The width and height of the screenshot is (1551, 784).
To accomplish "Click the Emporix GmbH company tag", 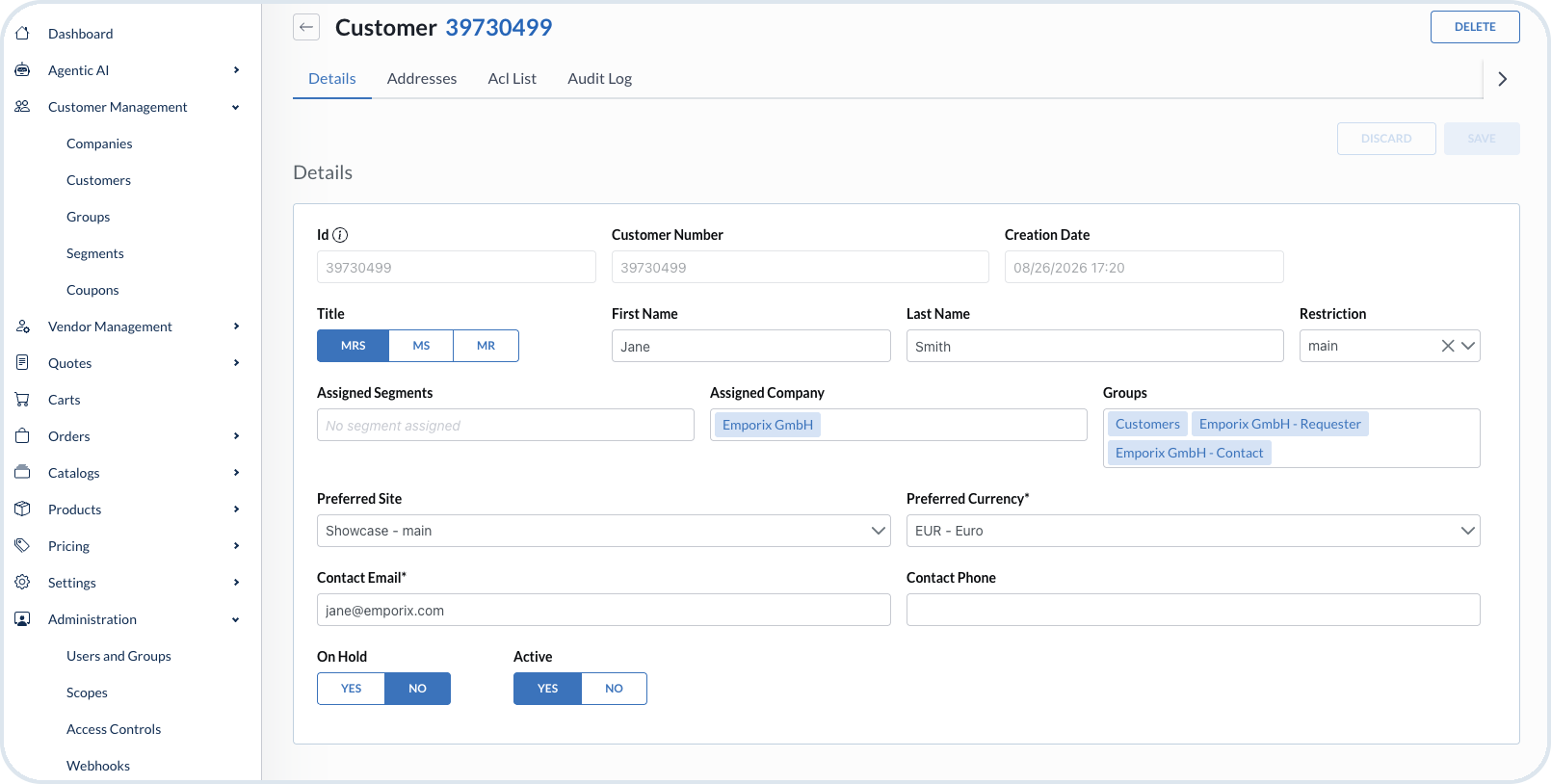I will click(x=768, y=425).
